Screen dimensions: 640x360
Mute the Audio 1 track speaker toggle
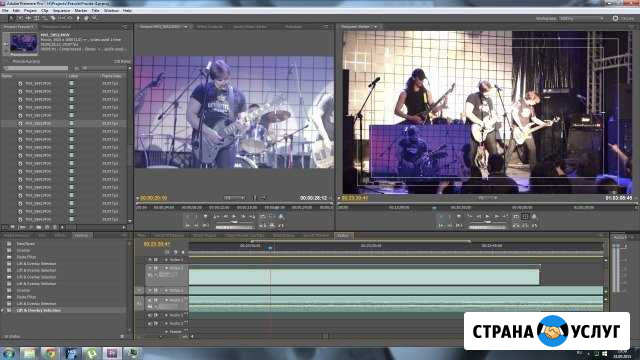tap(150, 300)
